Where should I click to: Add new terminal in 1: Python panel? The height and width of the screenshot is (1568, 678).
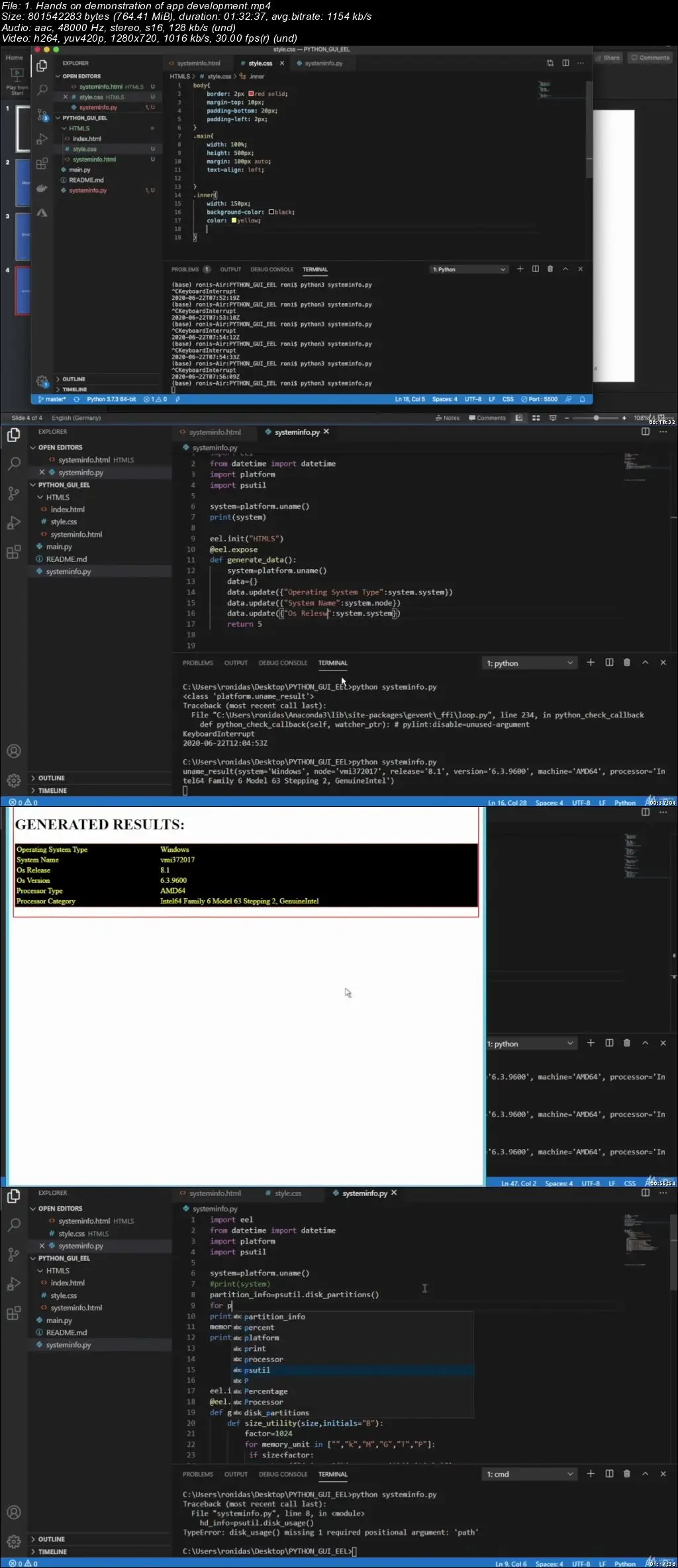520,269
